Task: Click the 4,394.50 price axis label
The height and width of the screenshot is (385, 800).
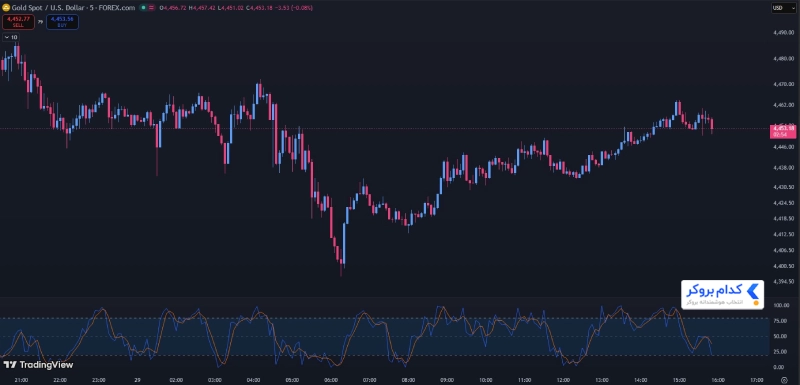Action: 783,281
